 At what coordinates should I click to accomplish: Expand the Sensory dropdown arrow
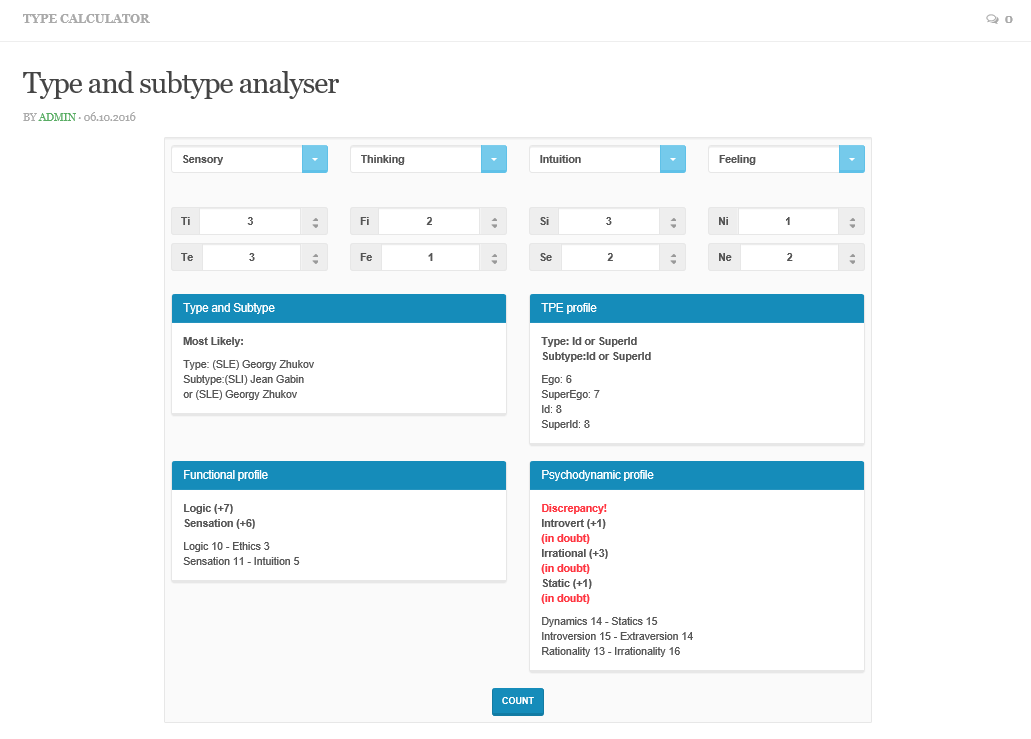coord(315,159)
